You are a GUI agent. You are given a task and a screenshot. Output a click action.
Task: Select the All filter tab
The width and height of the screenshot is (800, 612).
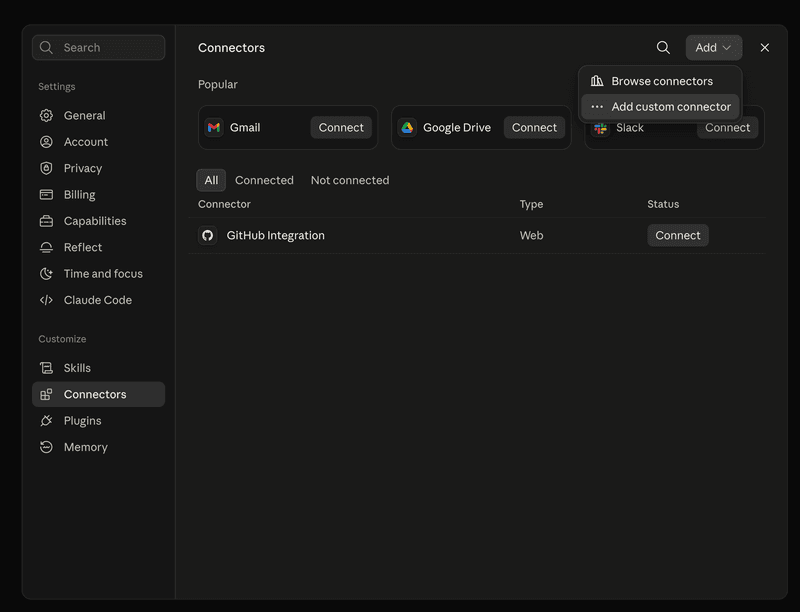click(x=211, y=180)
